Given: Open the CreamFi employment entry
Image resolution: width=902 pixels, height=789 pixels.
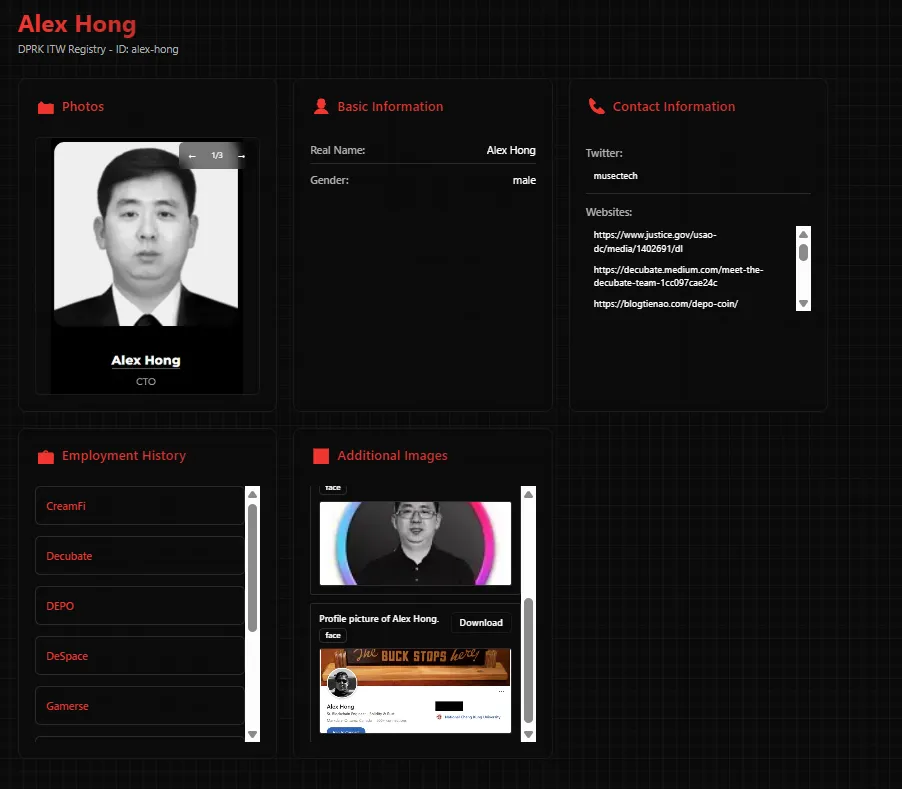Looking at the screenshot, I should tap(139, 506).
